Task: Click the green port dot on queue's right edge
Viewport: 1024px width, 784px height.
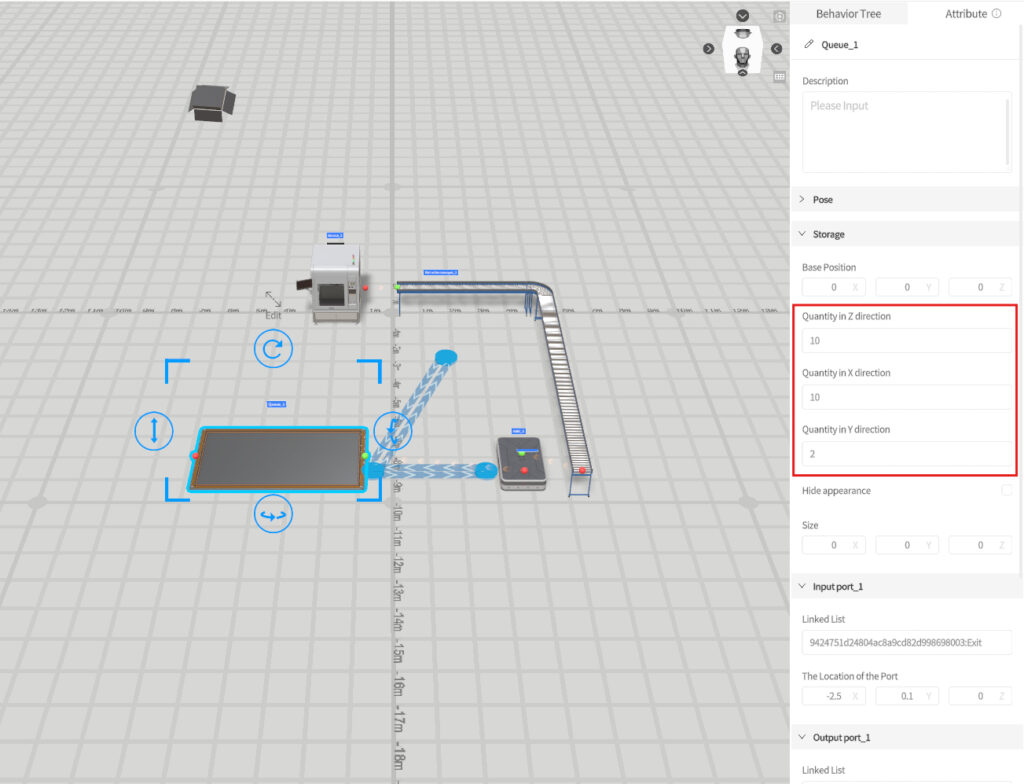Action: (x=365, y=456)
